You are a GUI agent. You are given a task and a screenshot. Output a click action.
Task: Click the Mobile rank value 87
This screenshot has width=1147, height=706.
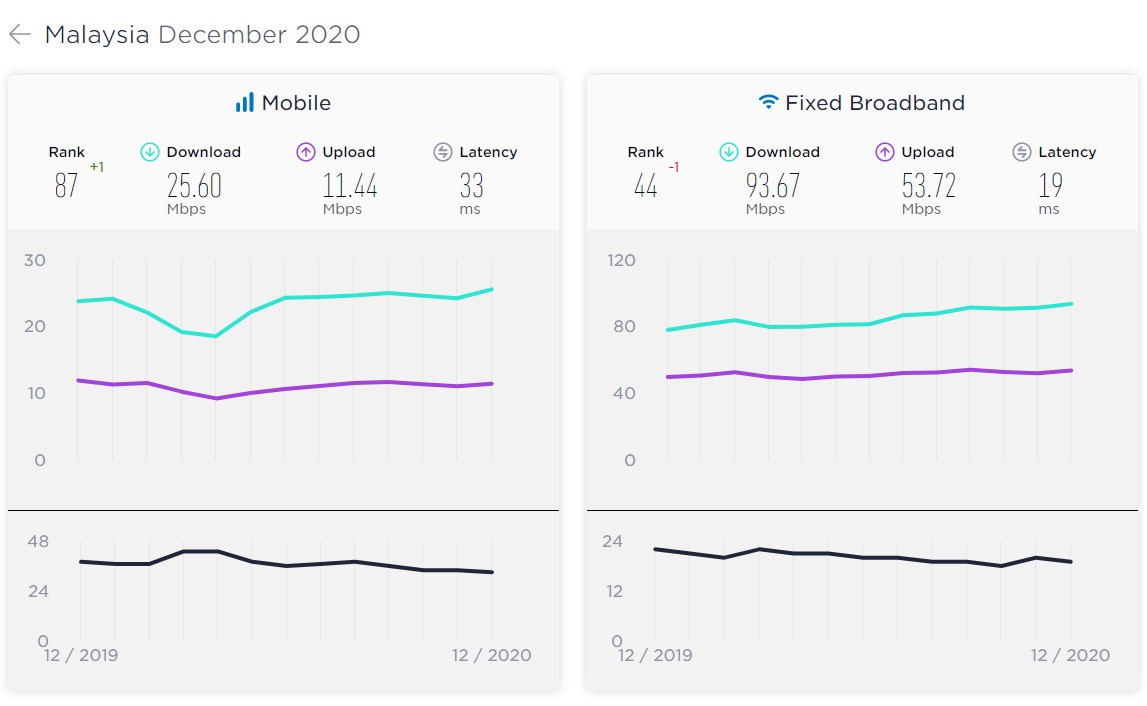point(66,186)
